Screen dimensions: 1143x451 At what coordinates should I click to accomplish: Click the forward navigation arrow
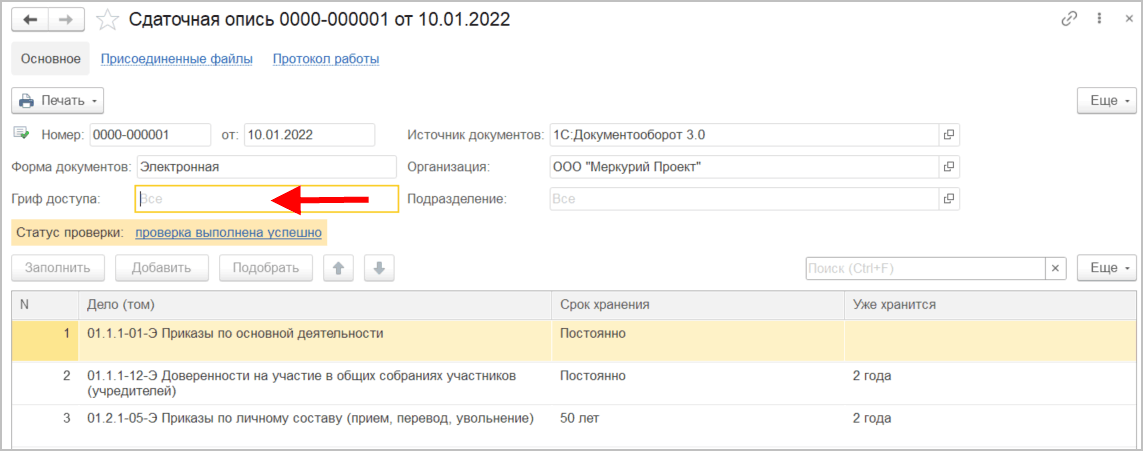point(65,20)
